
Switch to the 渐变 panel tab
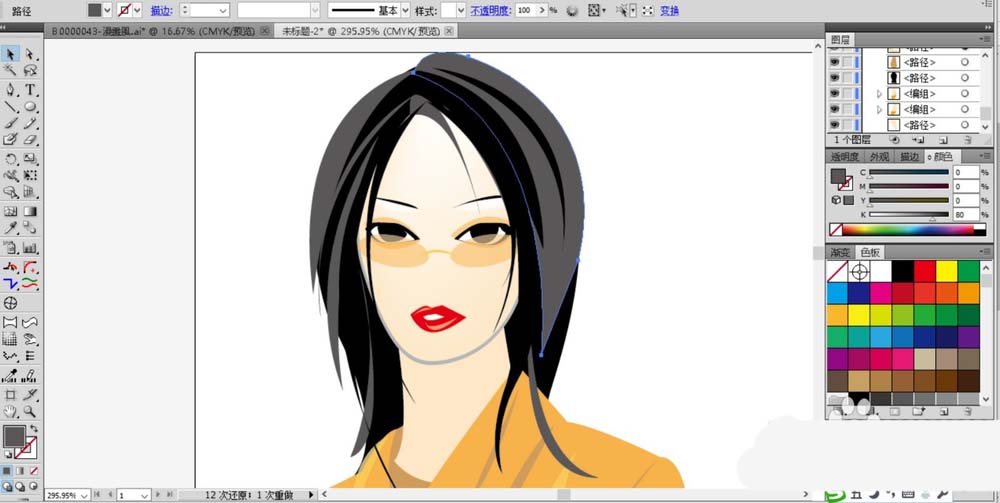point(841,252)
